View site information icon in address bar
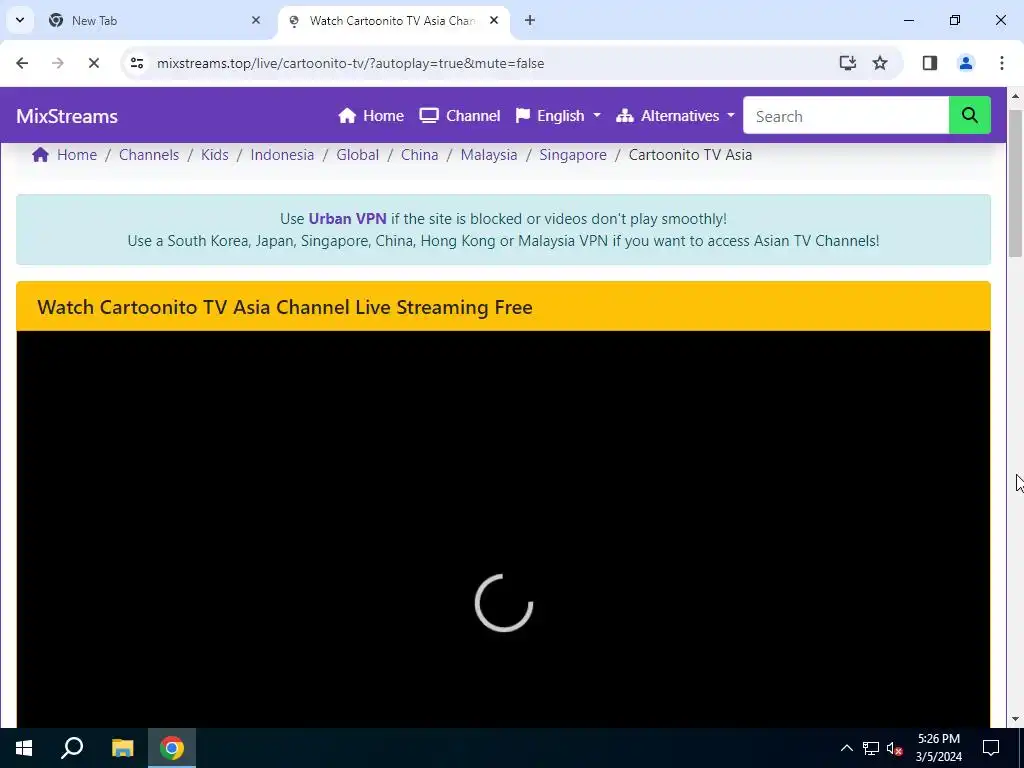 click(137, 63)
